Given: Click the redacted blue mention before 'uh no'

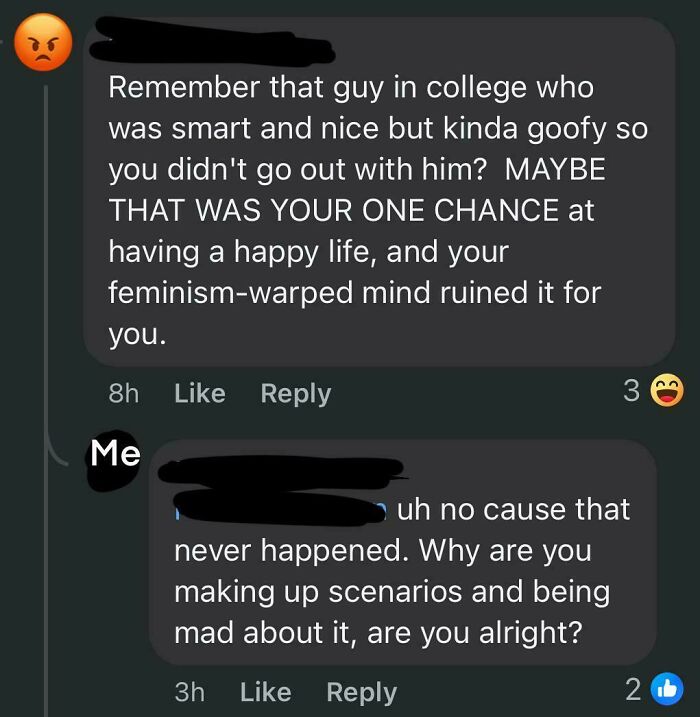Looking at the screenshot, I should tap(280, 509).
